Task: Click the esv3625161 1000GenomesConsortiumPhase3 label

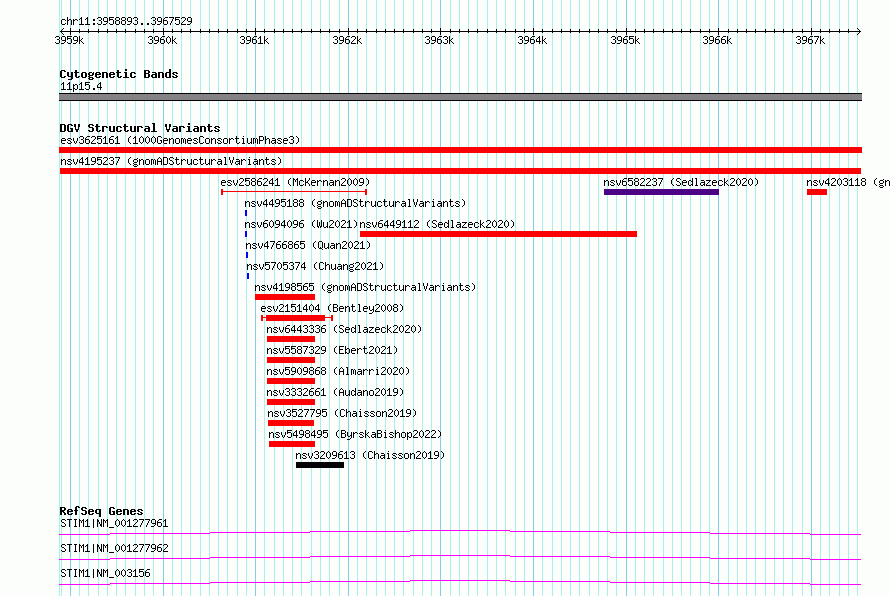Action: click(x=180, y=140)
